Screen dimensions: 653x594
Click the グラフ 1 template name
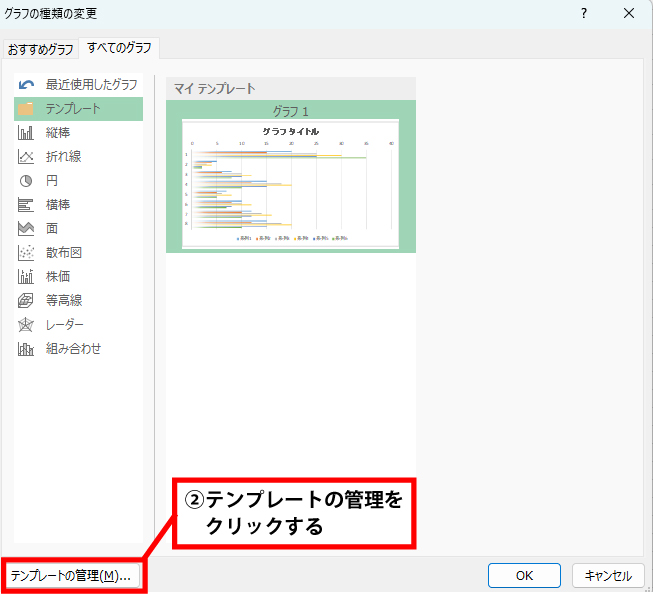(x=291, y=112)
